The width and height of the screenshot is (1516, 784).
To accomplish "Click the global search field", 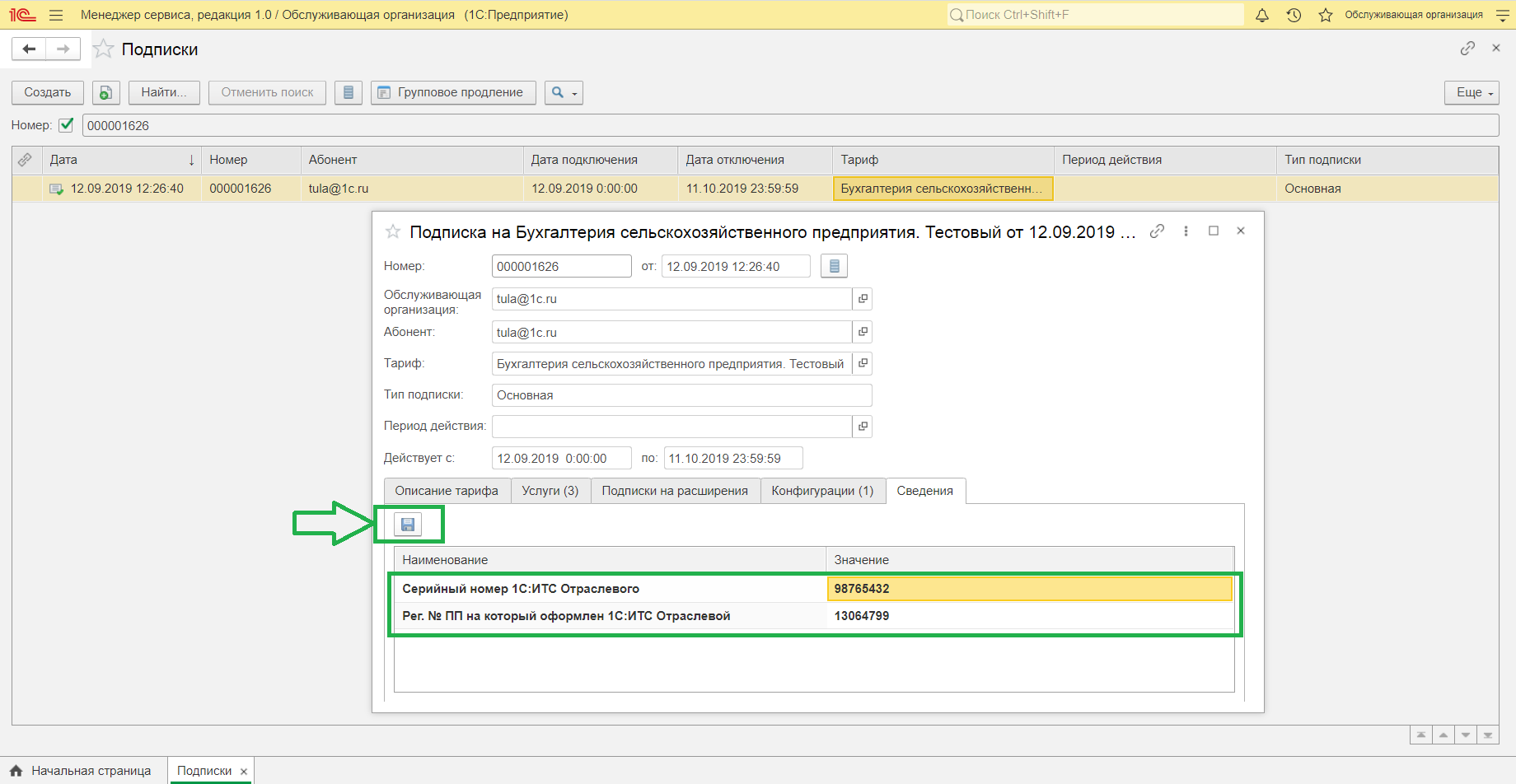I will pyautogui.click(x=1095, y=15).
